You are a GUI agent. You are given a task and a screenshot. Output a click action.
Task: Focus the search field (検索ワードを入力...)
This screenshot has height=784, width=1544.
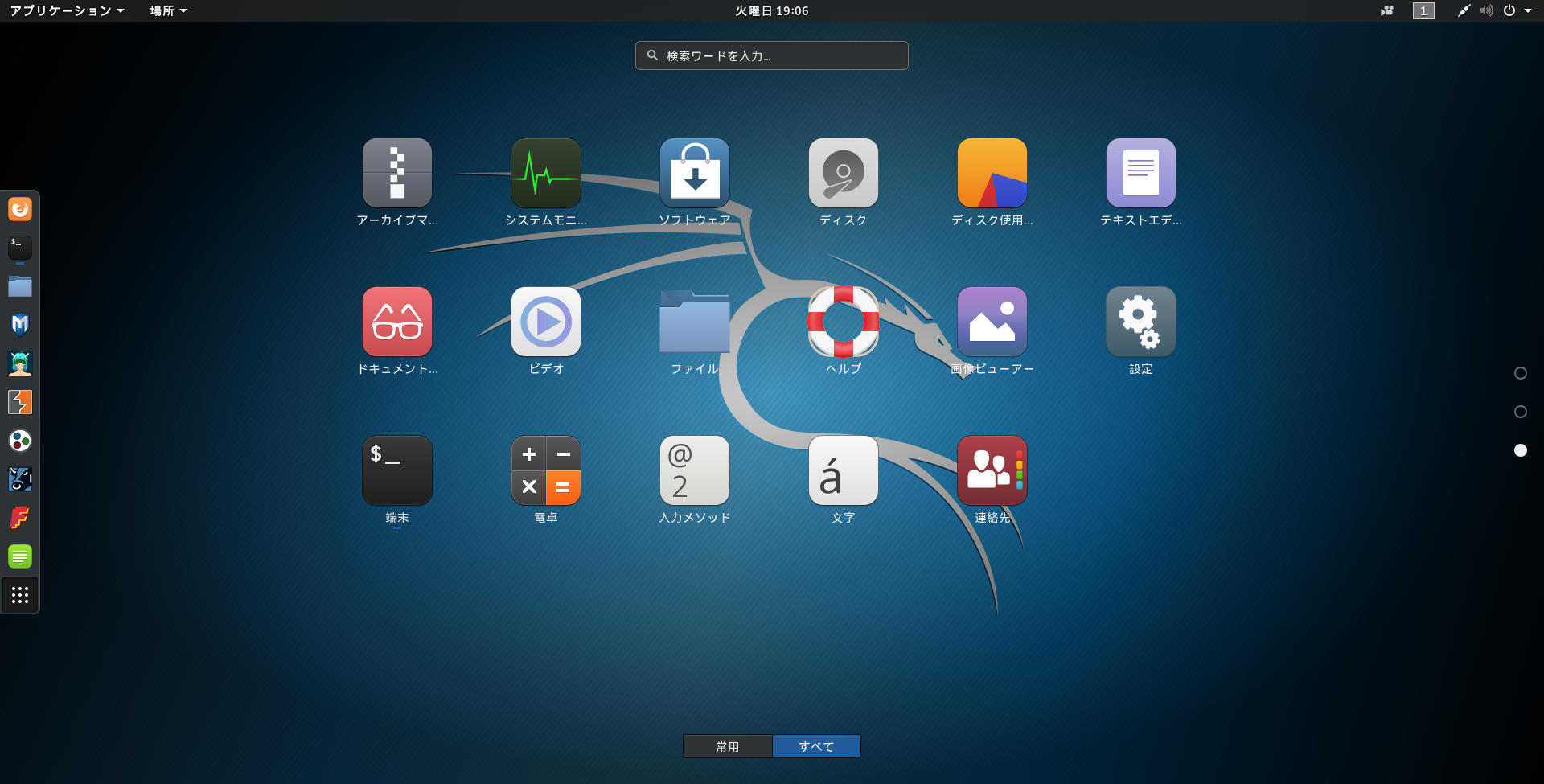pos(772,55)
